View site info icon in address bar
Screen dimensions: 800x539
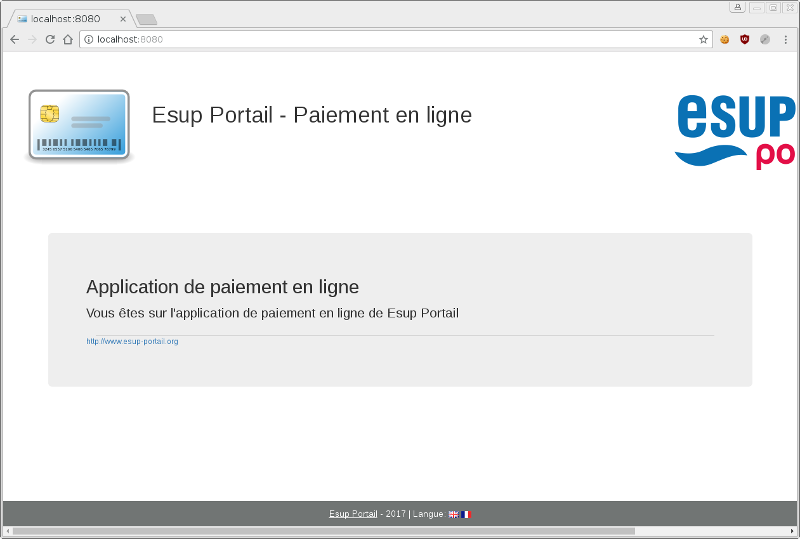88,40
